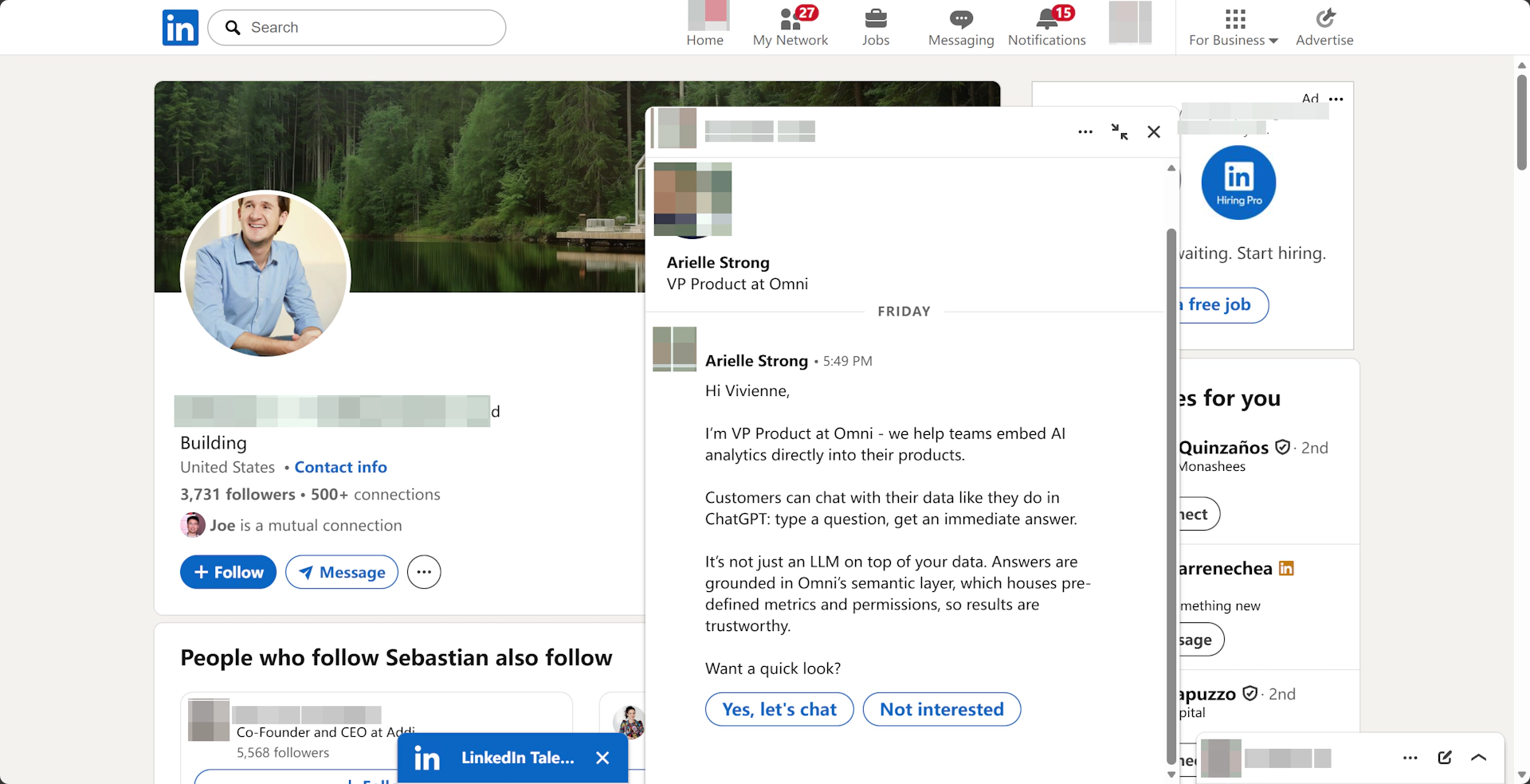Open the LinkedIn home logo
Image resolution: width=1530 pixels, height=784 pixels.
[x=180, y=28]
